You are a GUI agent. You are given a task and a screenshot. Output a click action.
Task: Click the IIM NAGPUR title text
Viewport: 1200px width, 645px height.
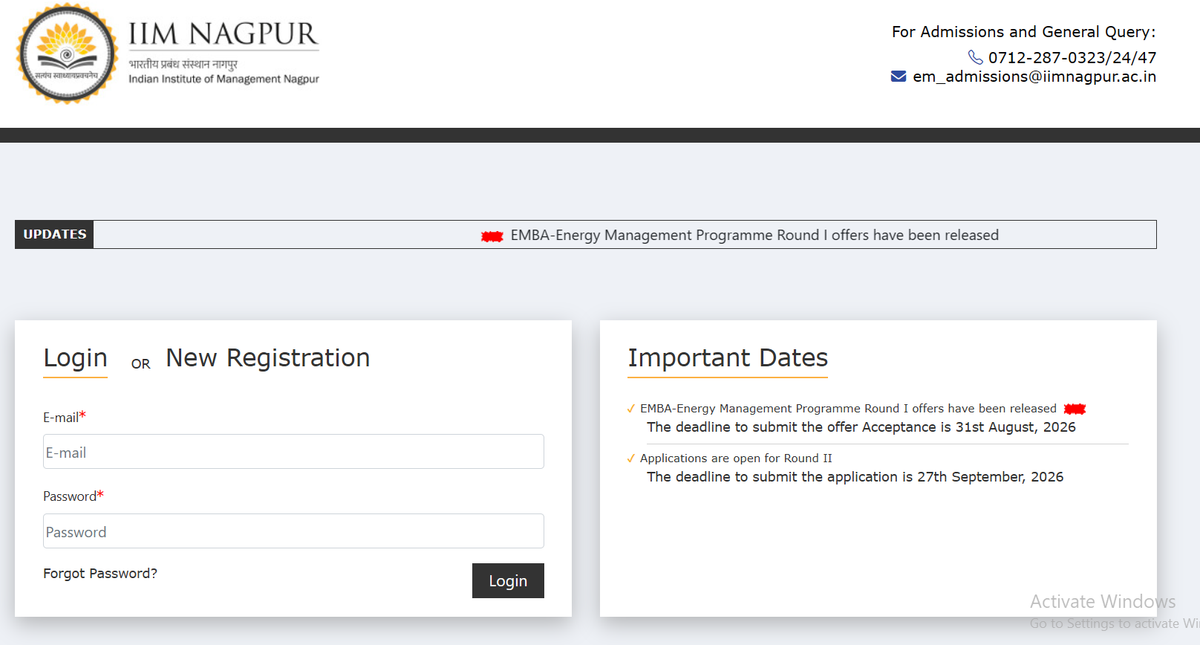224,33
